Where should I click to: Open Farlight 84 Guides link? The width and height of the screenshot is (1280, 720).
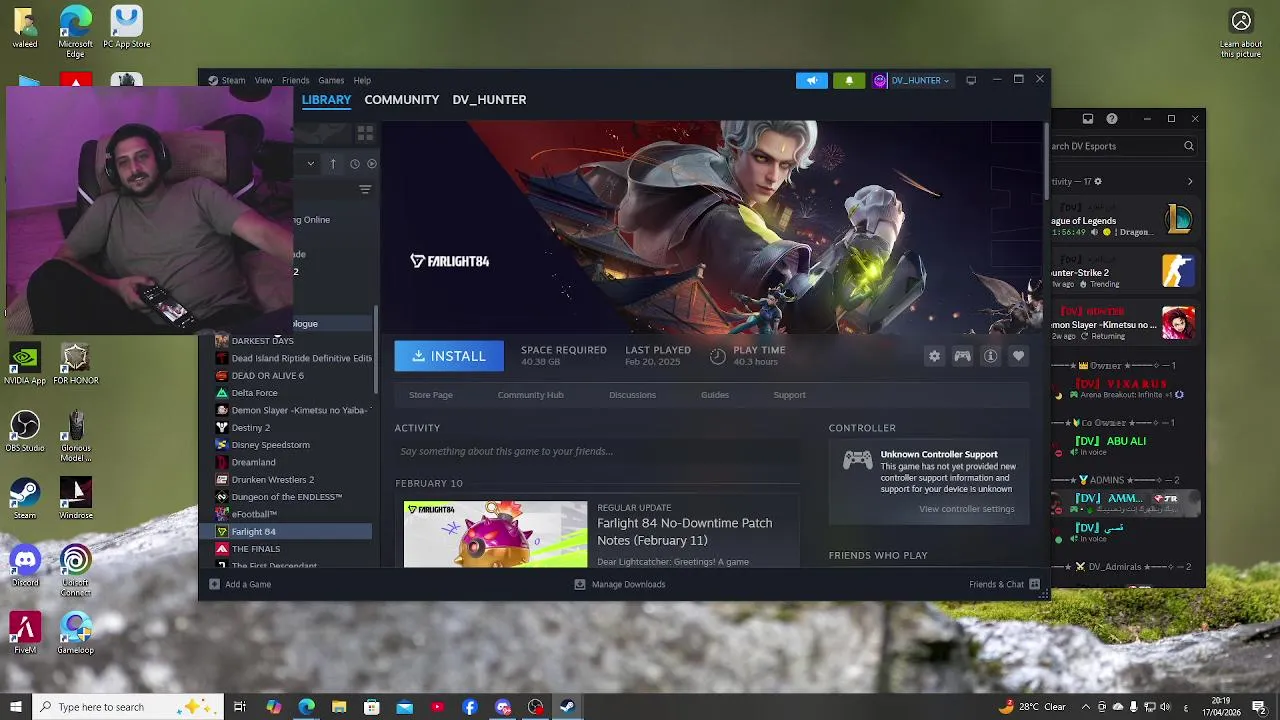click(x=715, y=395)
